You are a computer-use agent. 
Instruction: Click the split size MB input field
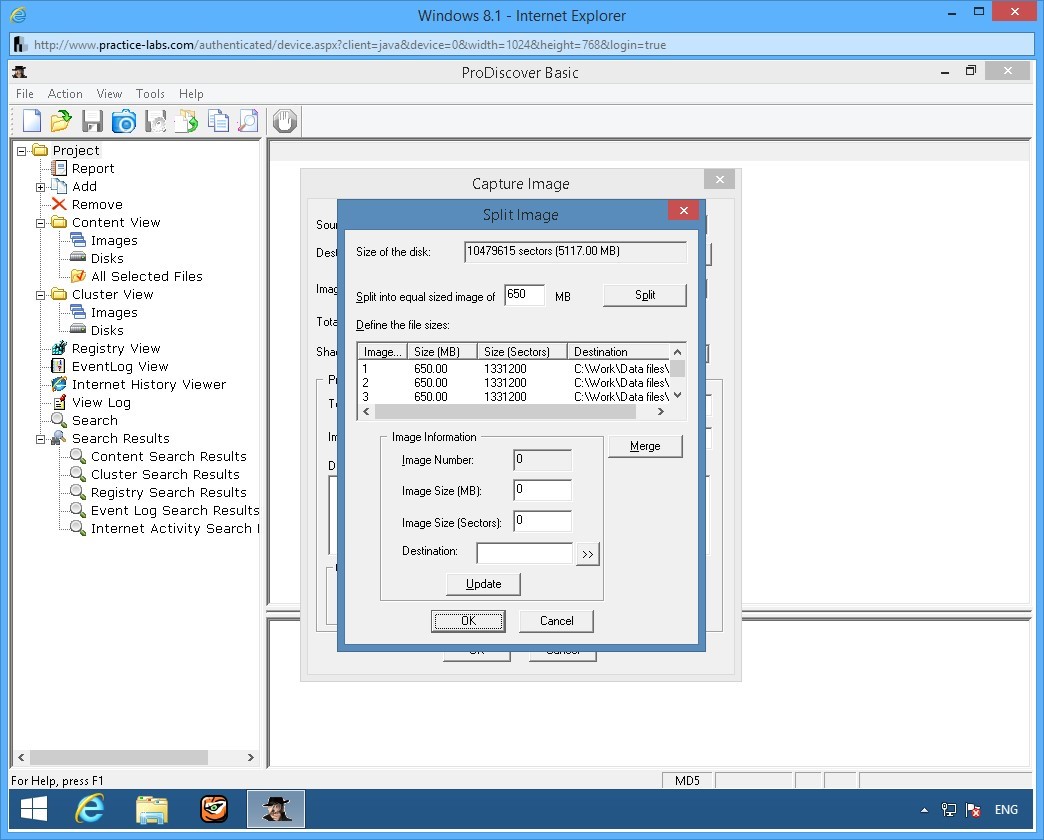tap(524, 295)
